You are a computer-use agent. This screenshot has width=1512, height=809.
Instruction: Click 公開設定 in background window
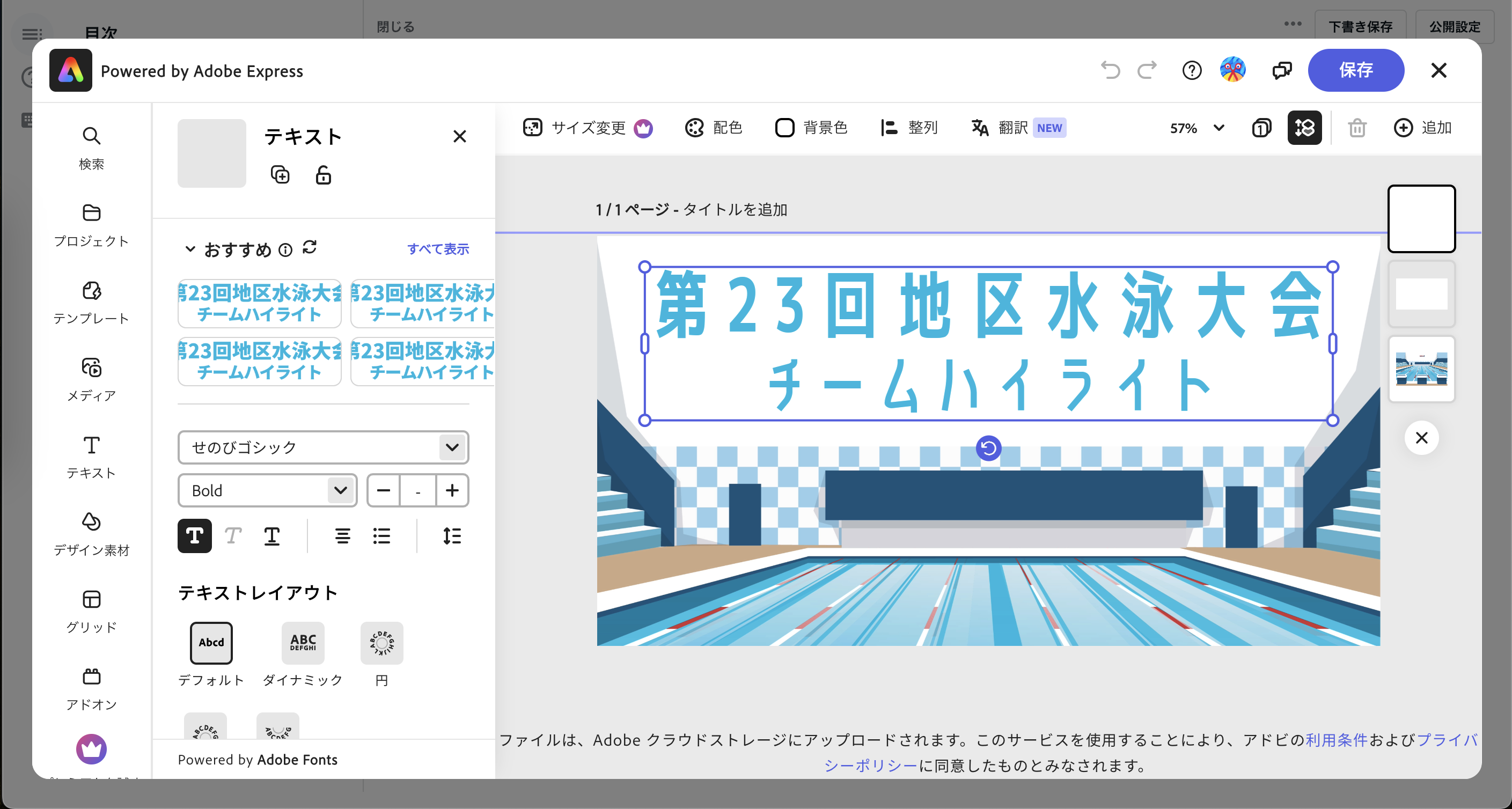pyautogui.click(x=1455, y=26)
